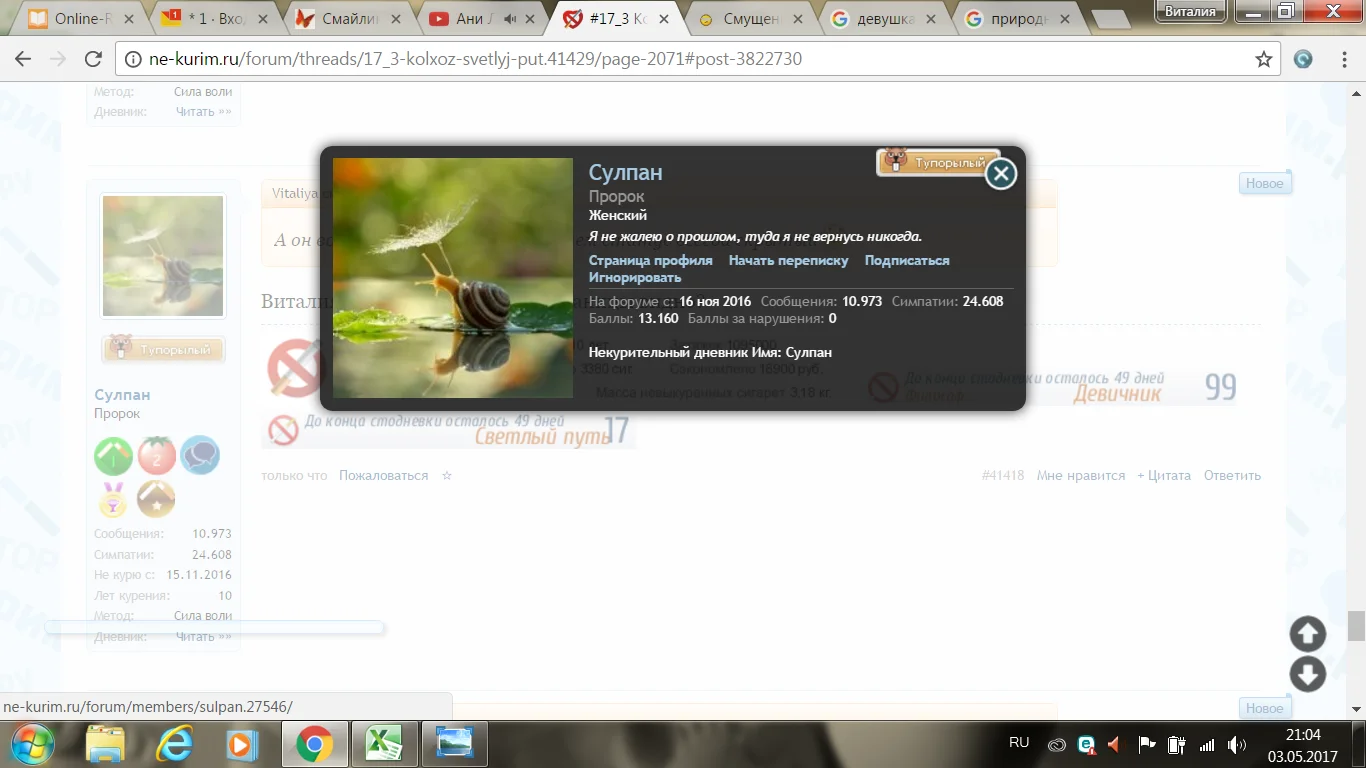Image resolution: width=1366 pixels, height=768 pixels.
Task: Click the Новое label above the post
Action: pyautogui.click(x=1265, y=184)
